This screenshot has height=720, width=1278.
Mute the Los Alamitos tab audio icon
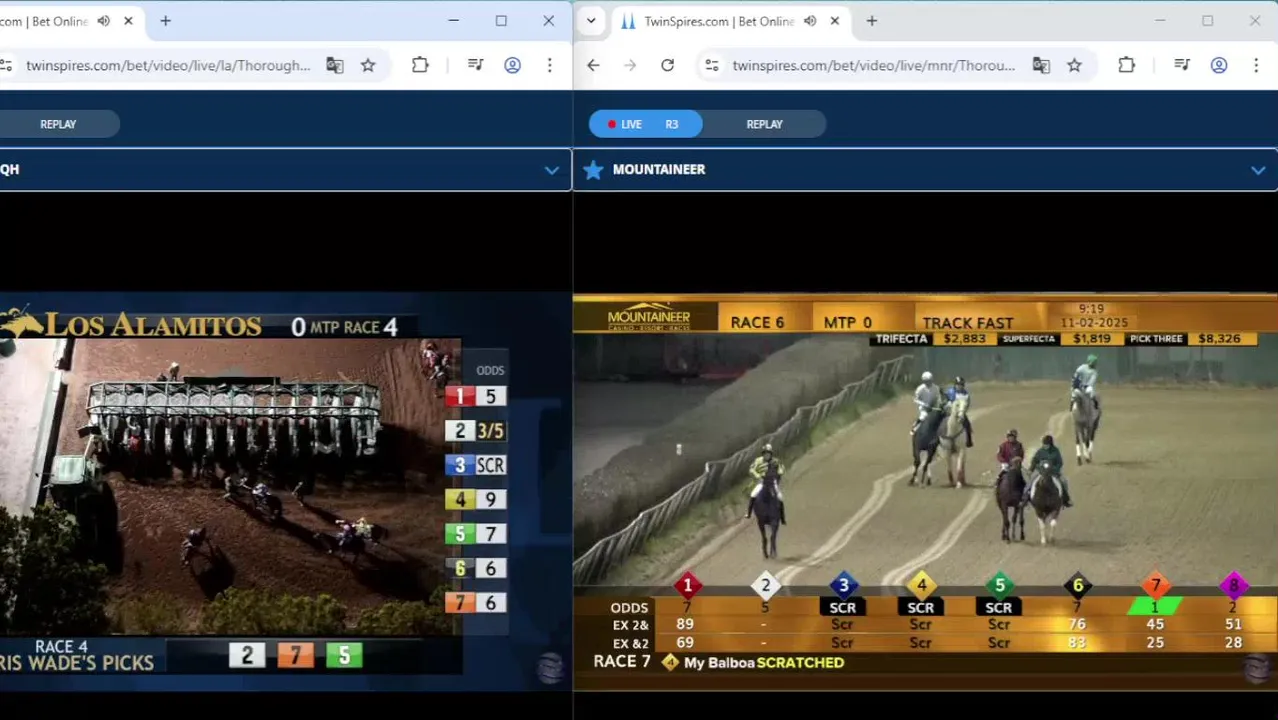104,21
